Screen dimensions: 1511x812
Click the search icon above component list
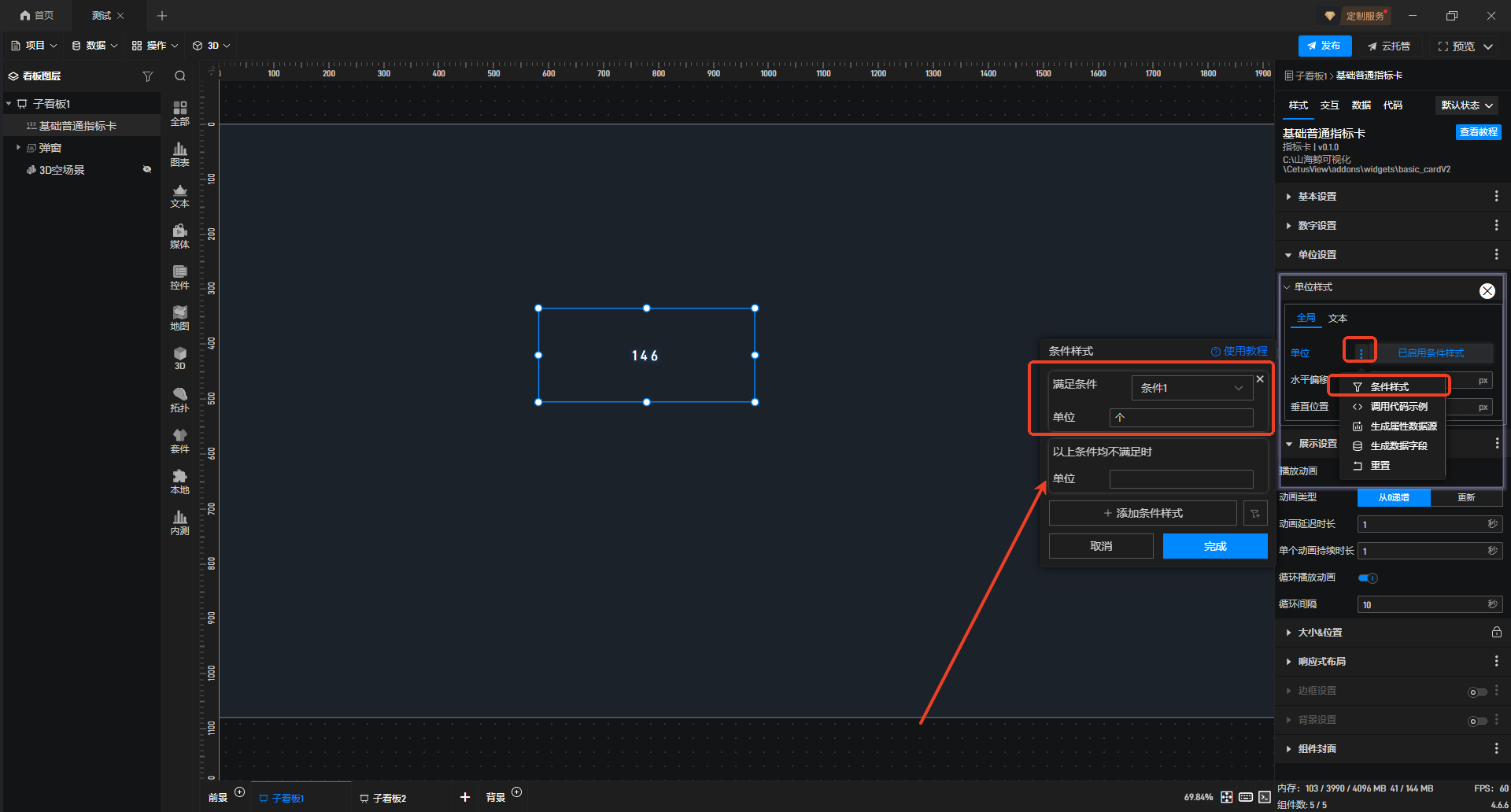[x=180, y=76]
